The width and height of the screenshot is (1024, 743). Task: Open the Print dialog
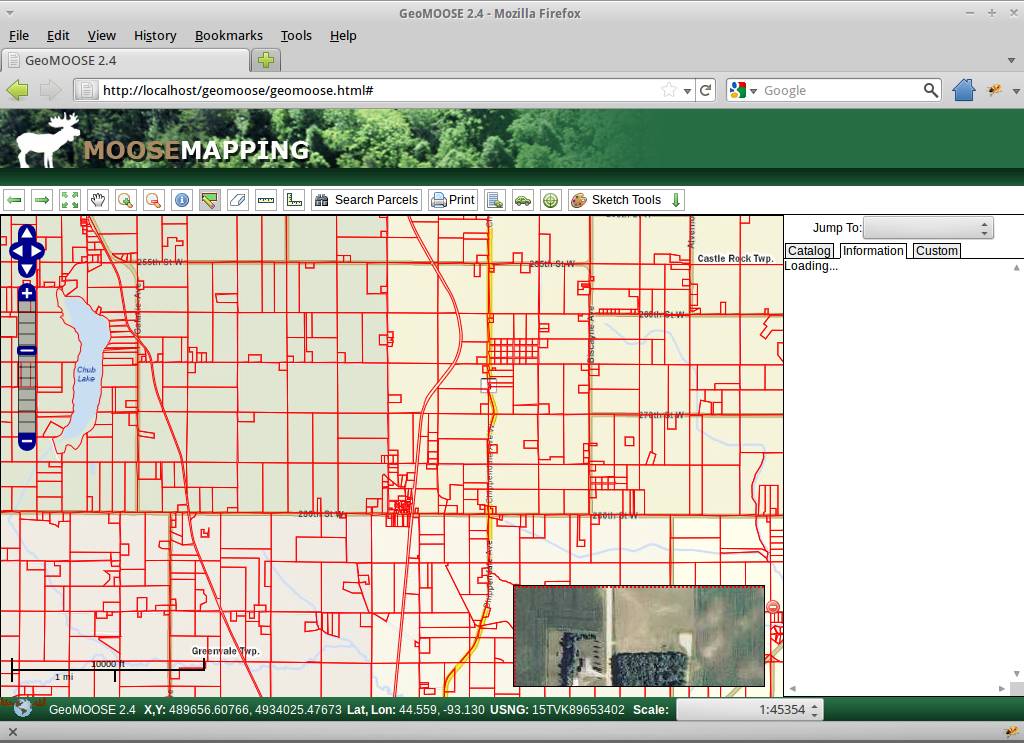pyautogui.click(x=453, y=200)
